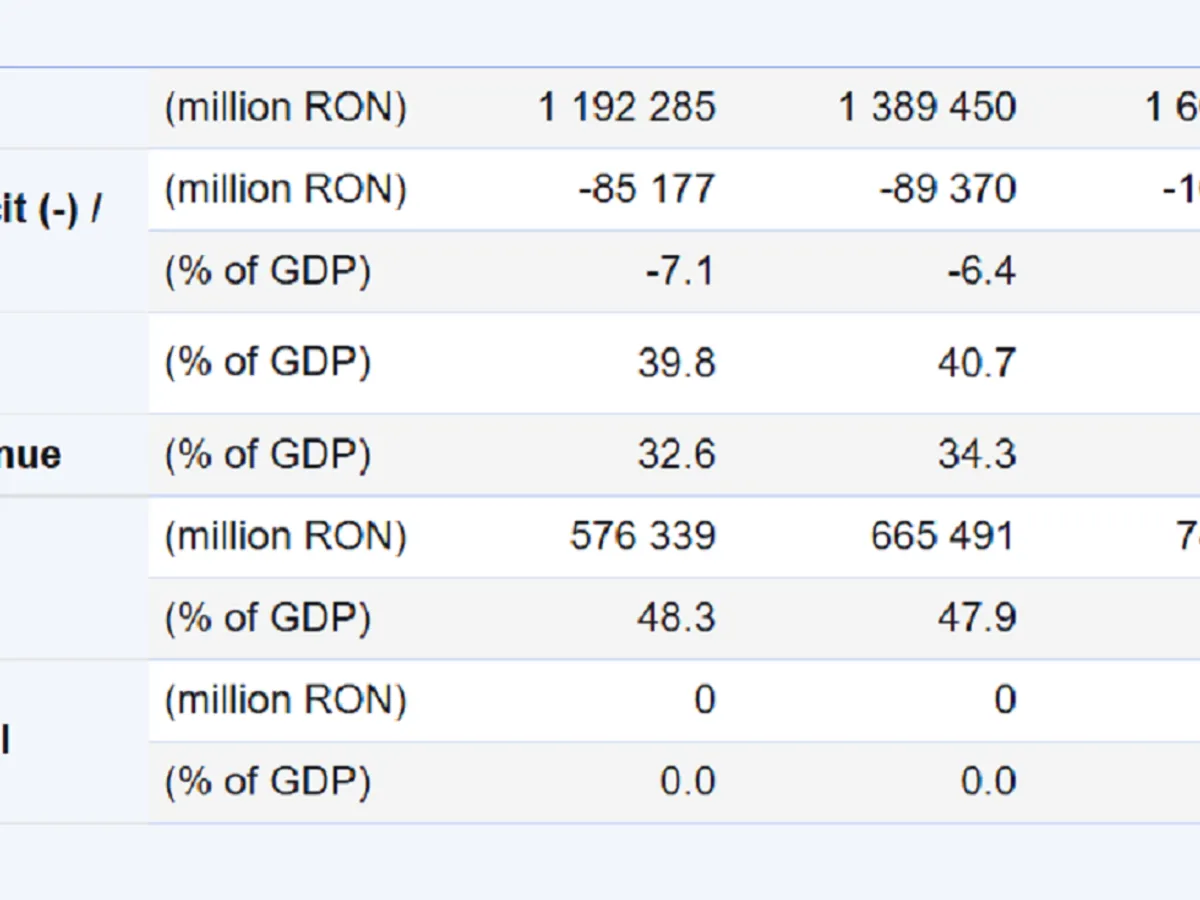Select the 1 389 450 value cell
The height and width of the screenshot is (900, 1200).
[x=927, y=108]
